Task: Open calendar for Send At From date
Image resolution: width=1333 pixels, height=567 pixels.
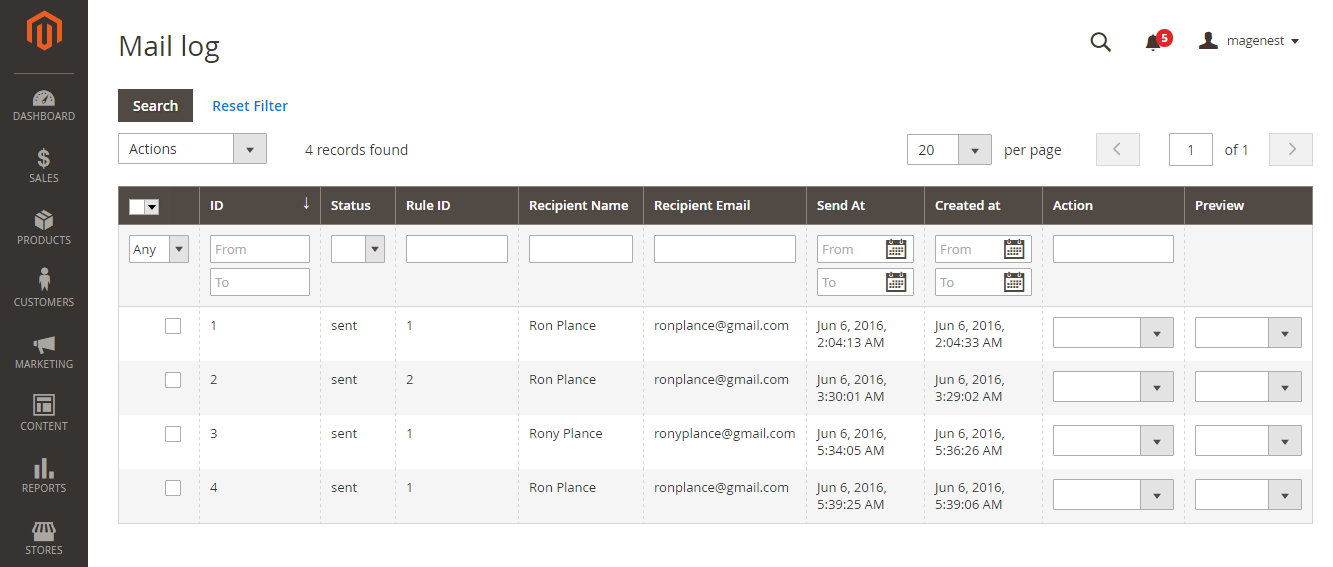Action: 896,249
